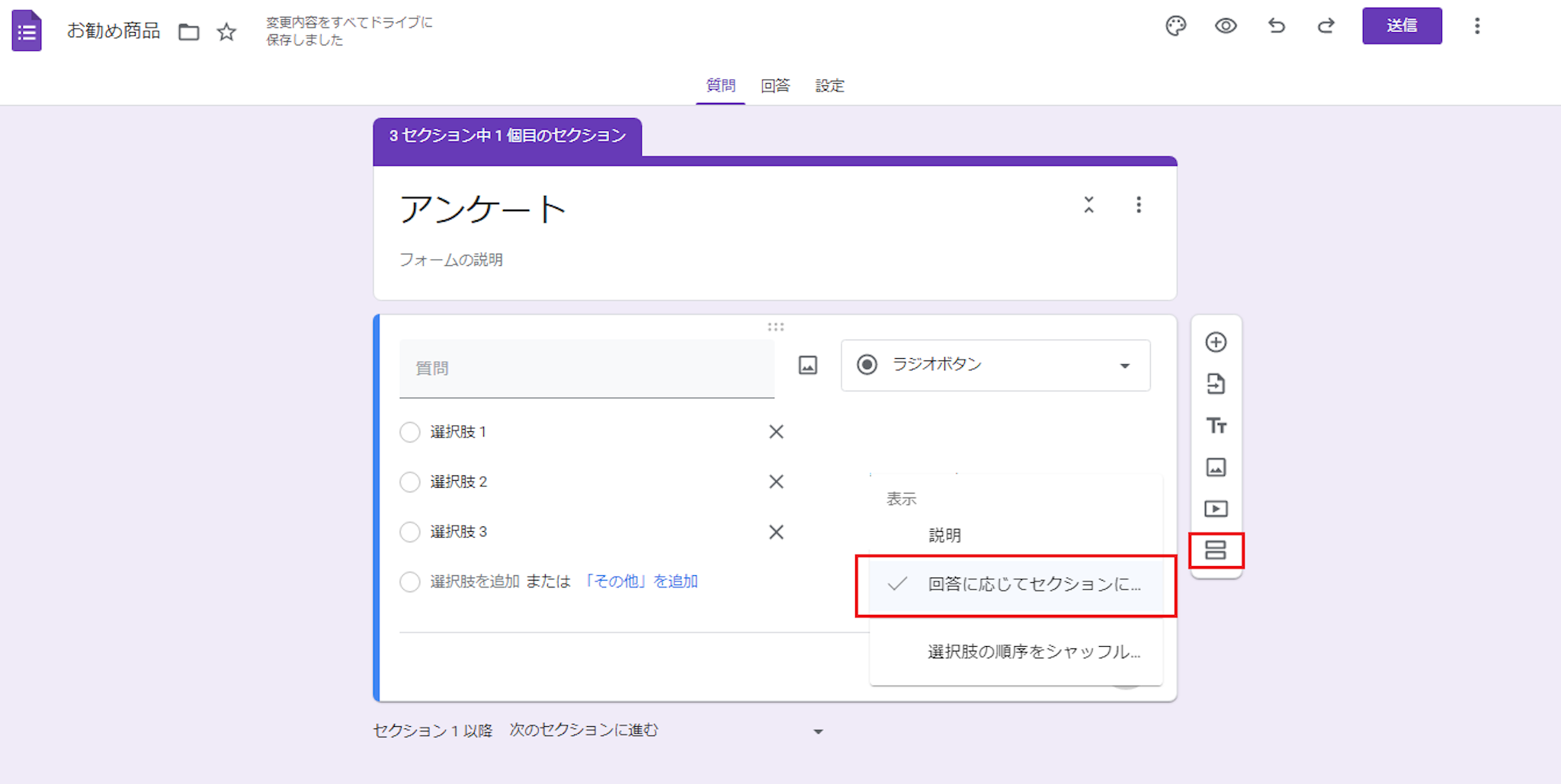This screenshot has height=784, width=1561.
Task: Click the import questions icon
Action: 1216,384
